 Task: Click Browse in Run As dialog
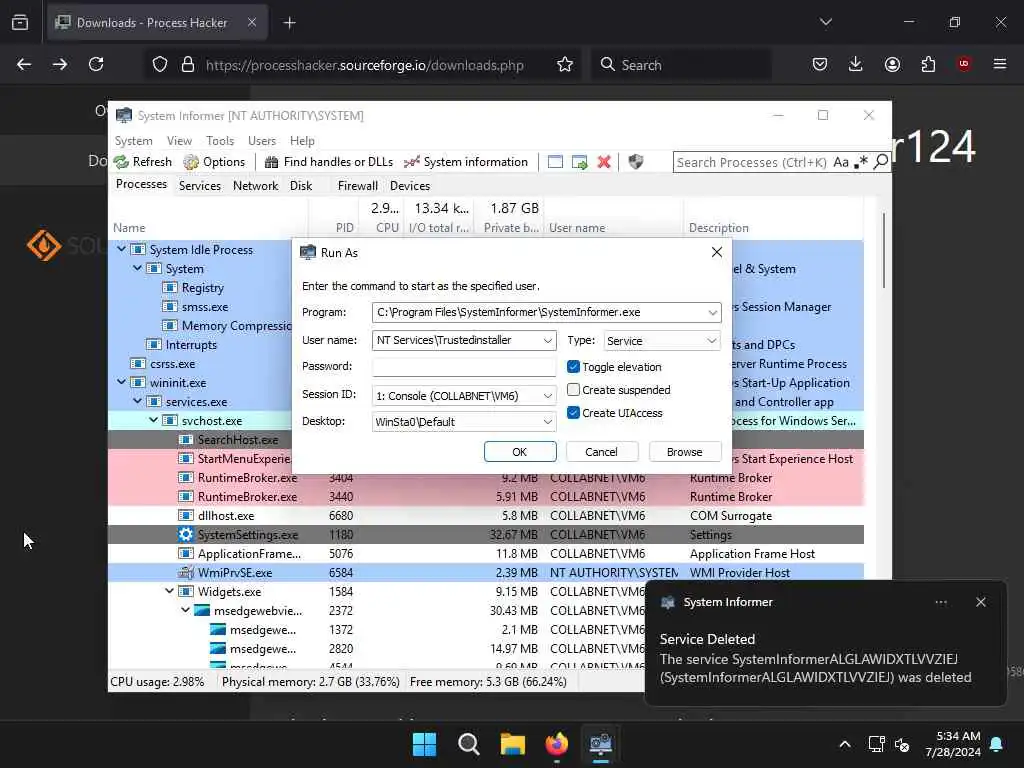point(684,452)
